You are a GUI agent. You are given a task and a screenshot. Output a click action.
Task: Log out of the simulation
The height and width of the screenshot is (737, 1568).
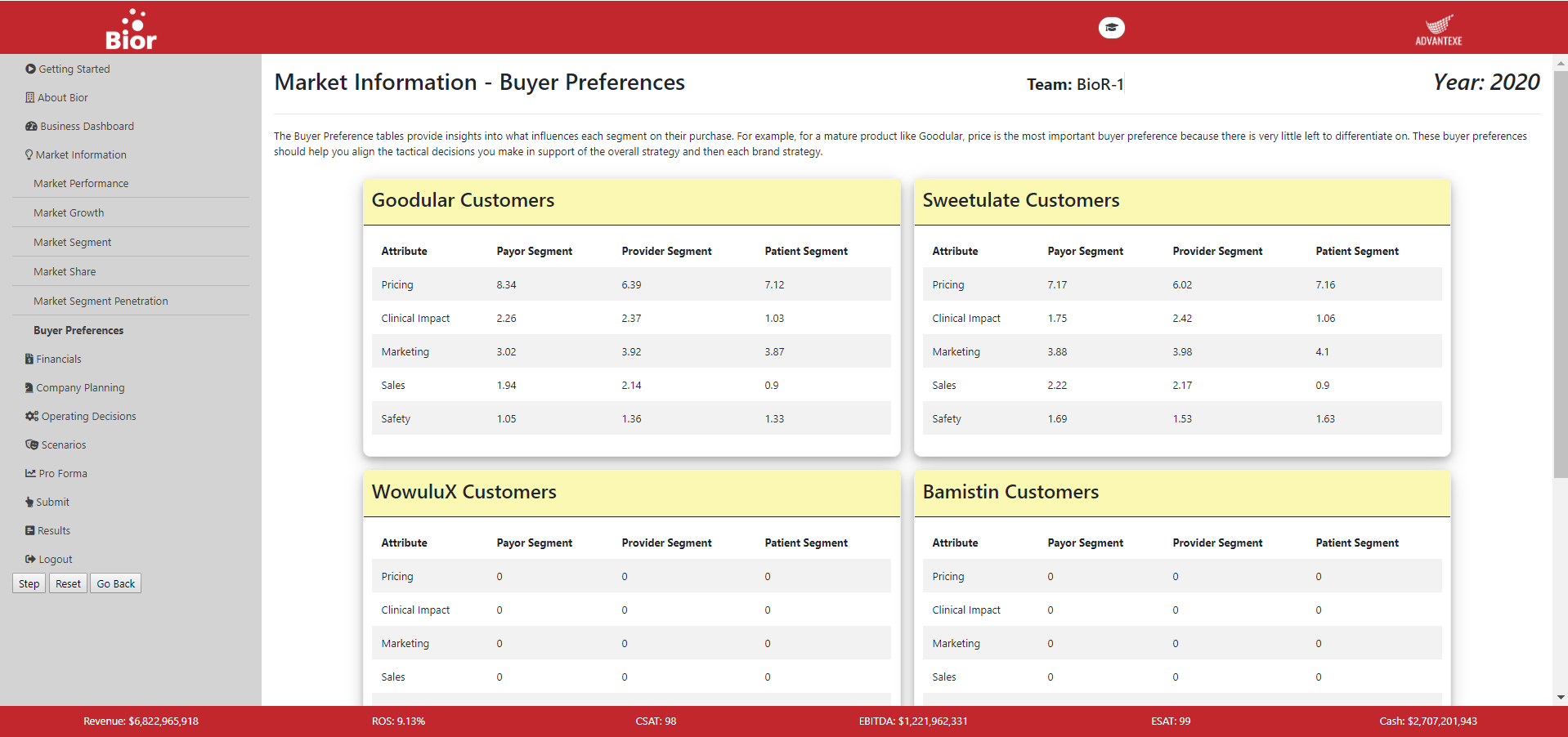[56, 559]
